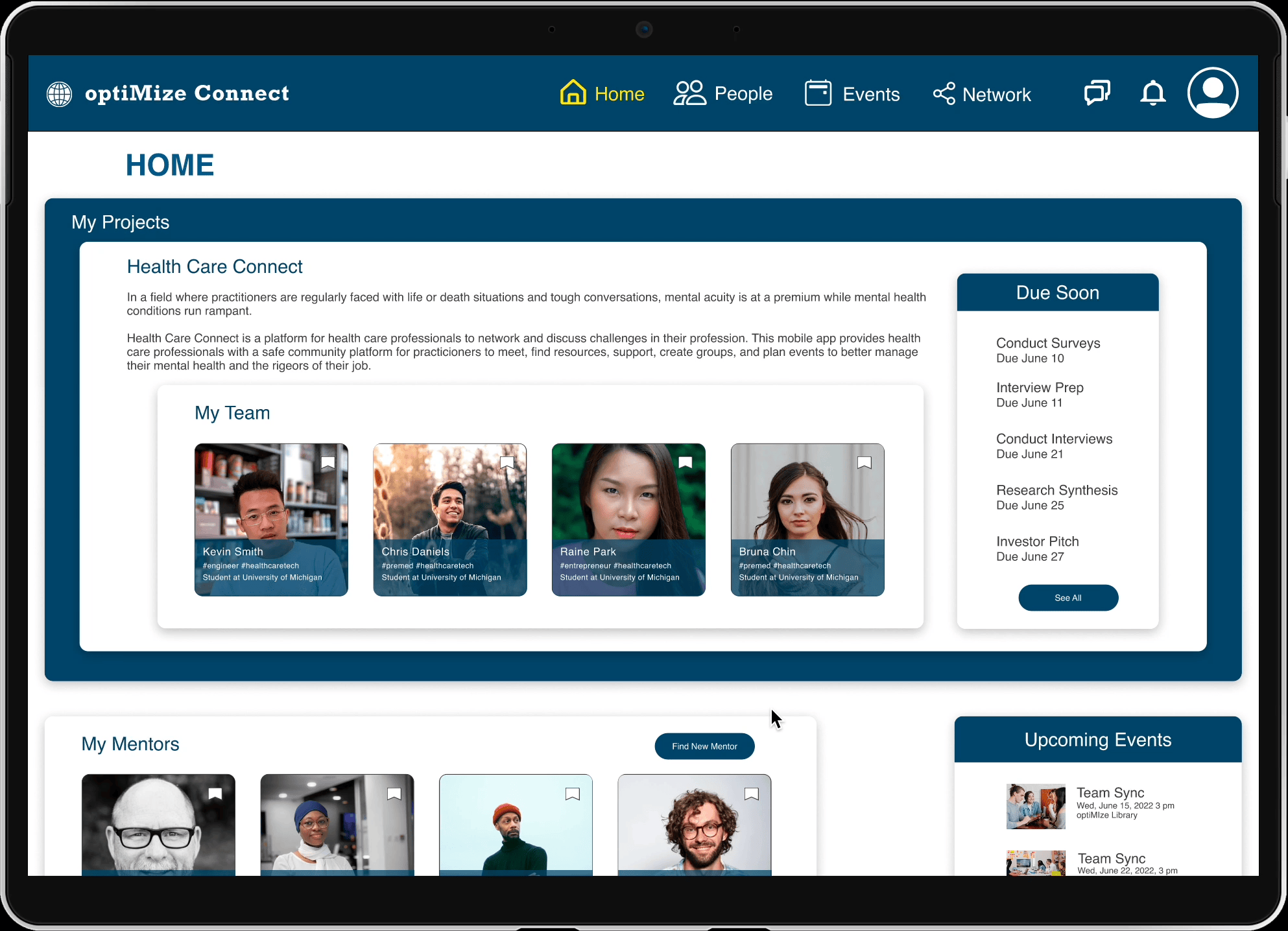Click the Upcoming Events panel header
This screenshot has width=1288, height=931.
coord(1098,740)
